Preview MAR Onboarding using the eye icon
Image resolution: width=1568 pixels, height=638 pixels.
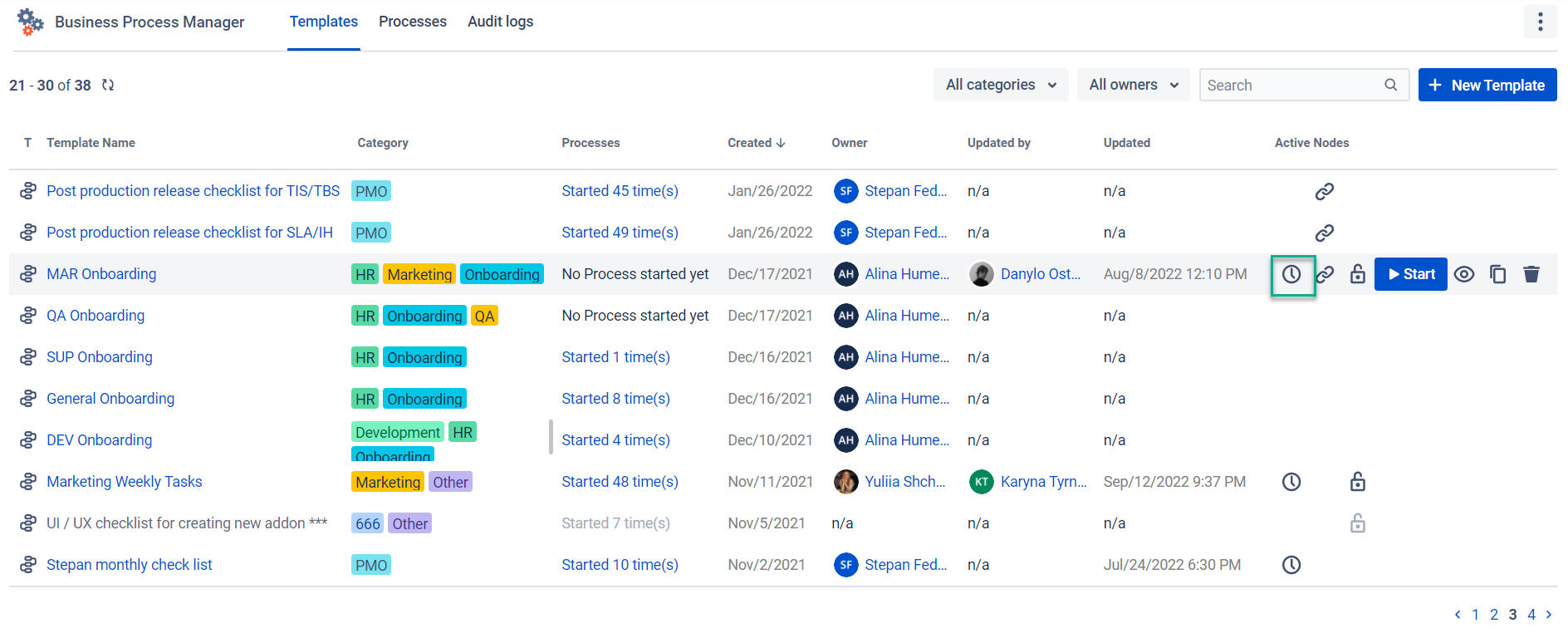1464,275
